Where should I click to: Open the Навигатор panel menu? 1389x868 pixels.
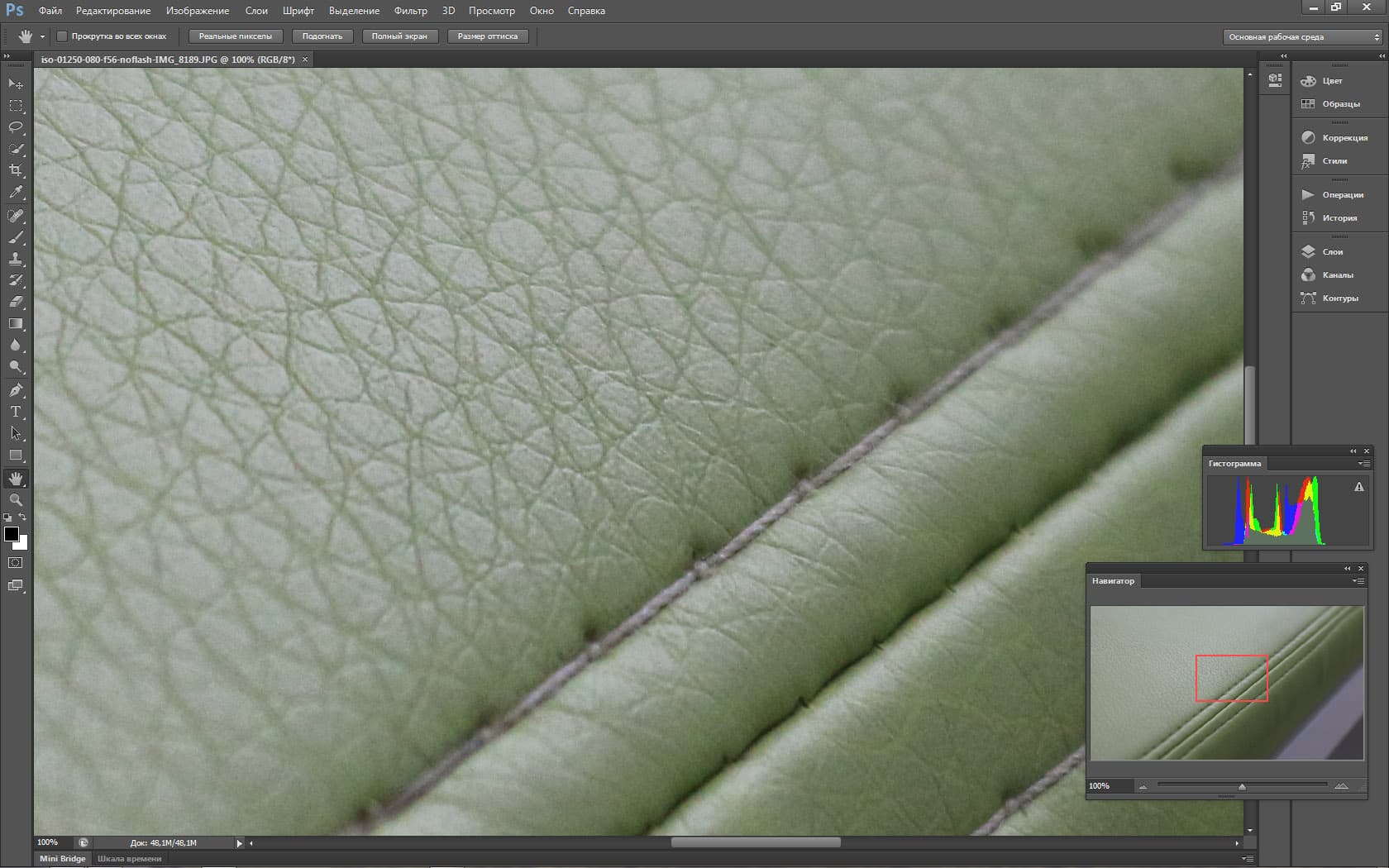(1358, 581)
